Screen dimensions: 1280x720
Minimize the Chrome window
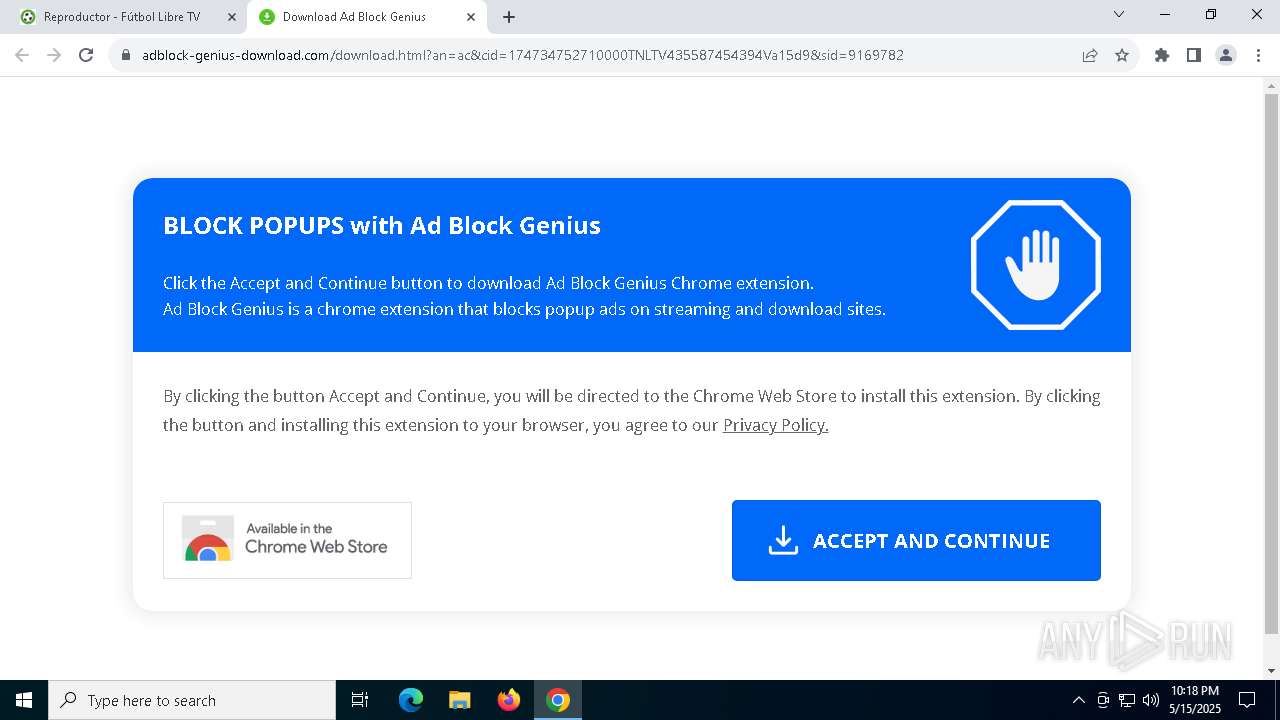tap(1165, 15)
